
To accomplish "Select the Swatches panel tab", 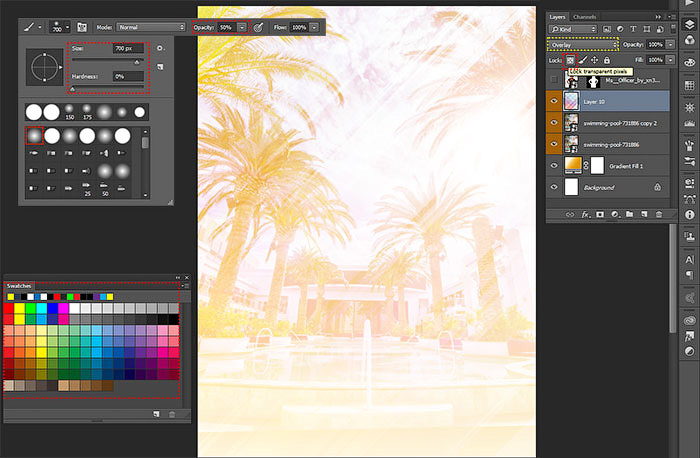I will pos(19,286).
